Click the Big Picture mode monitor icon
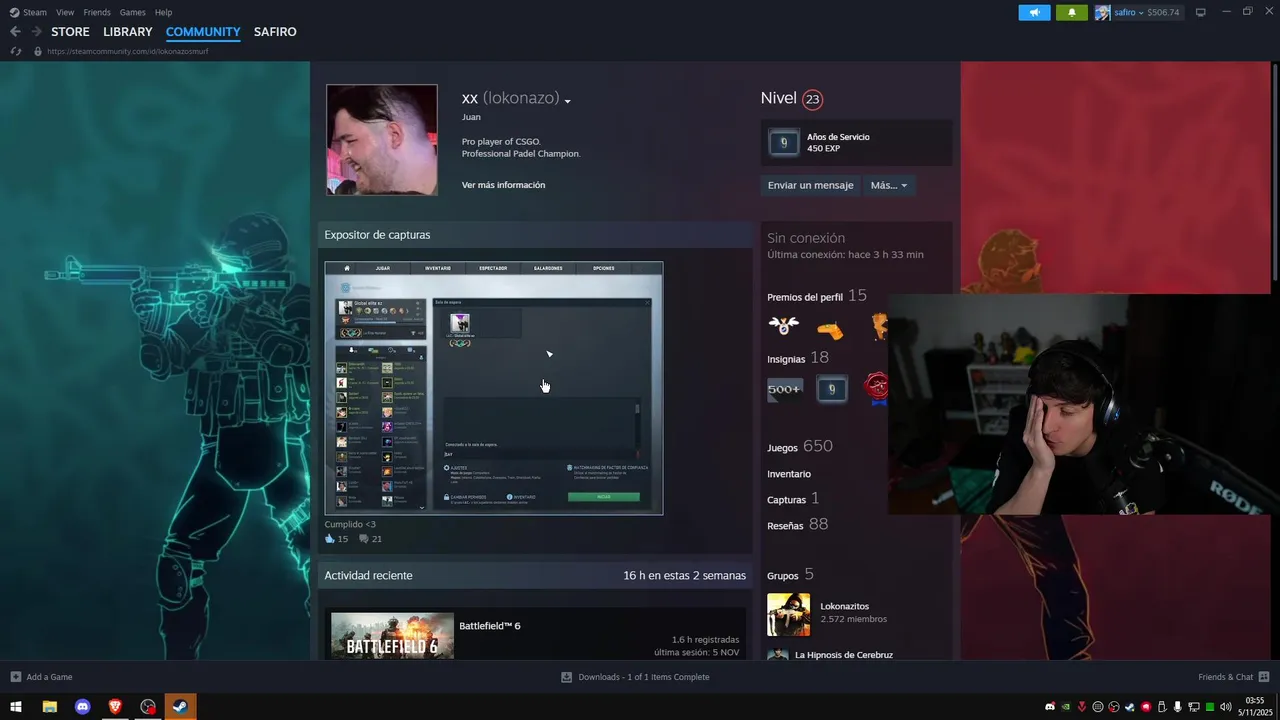This screenshot has width=1280, height=720. click(x=1201, y=12)
